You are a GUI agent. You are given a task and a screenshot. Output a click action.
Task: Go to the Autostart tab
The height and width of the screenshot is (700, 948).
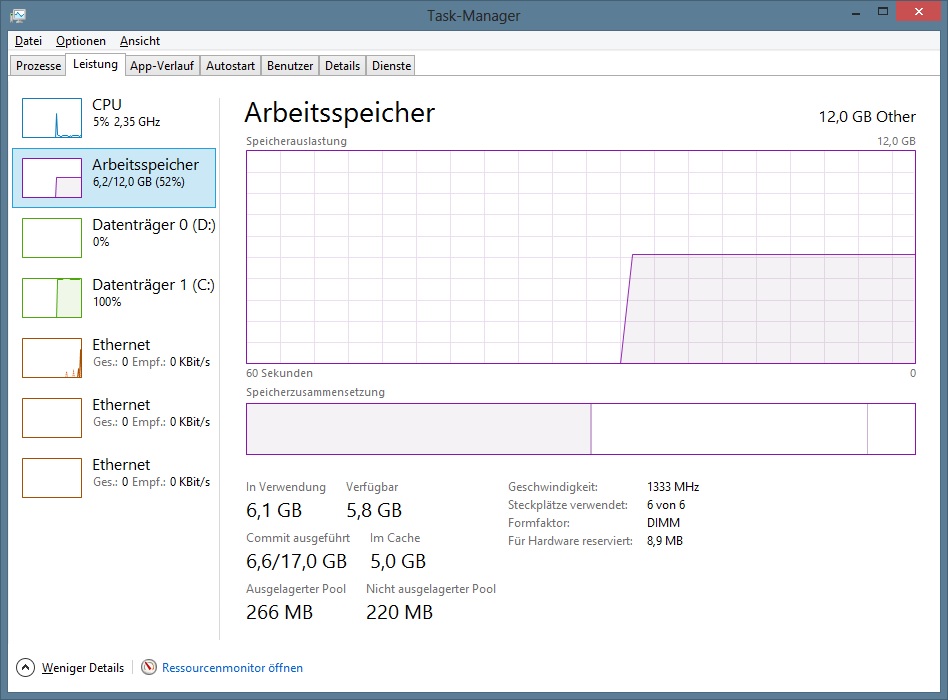pyautogui.click(x=230, y=66)
